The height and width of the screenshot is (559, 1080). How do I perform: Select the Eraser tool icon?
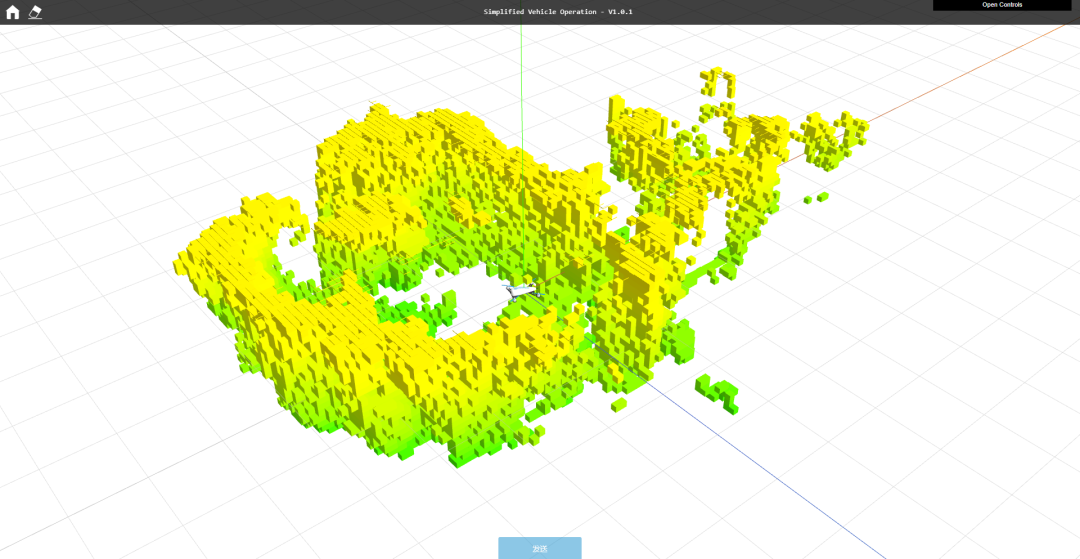[x=35, y=12]
